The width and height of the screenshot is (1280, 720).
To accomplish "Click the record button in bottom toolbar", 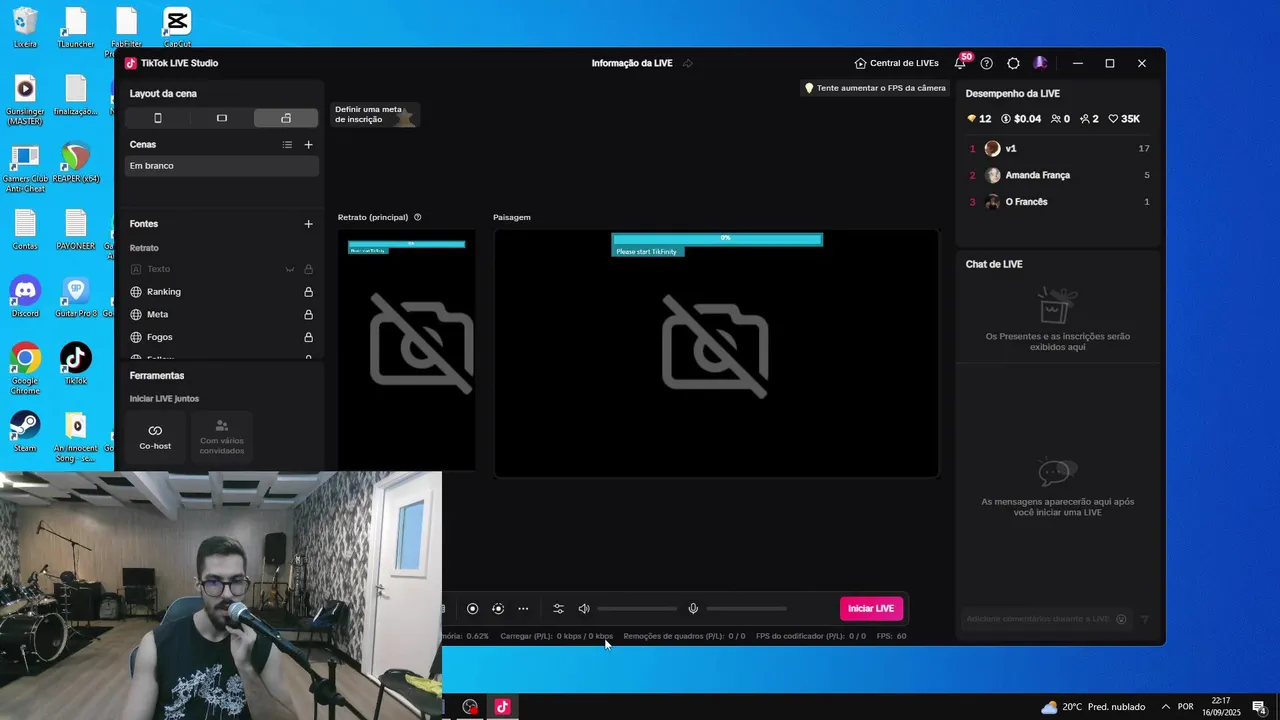I will [472, 609].
